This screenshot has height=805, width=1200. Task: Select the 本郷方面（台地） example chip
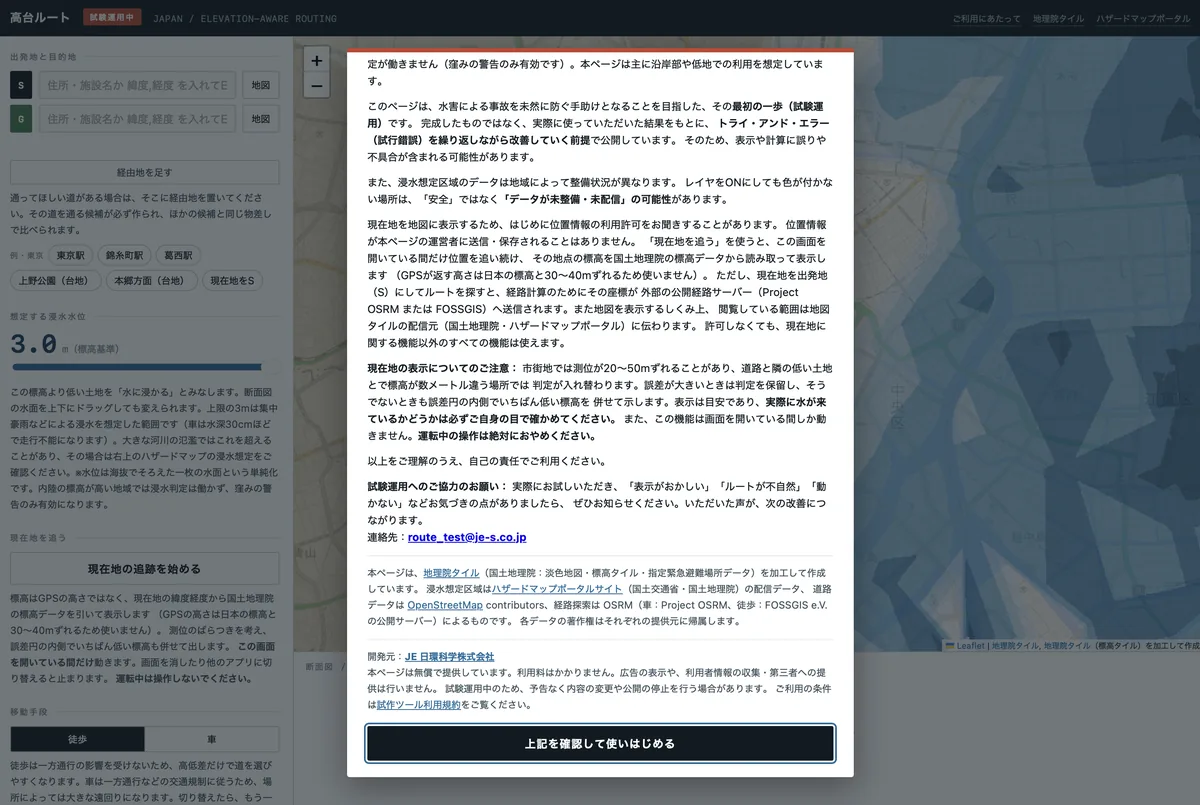pos(151,280)
